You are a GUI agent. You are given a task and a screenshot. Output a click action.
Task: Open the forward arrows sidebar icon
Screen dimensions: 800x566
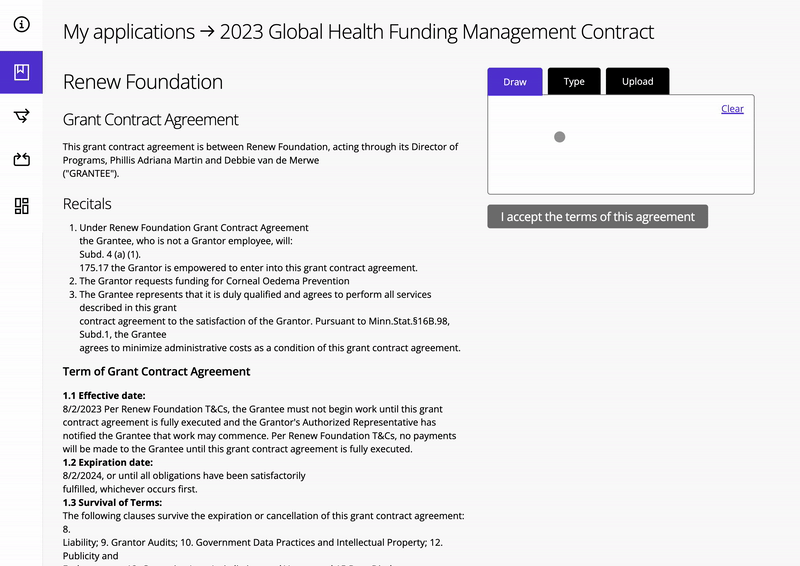tap(21, 116)
